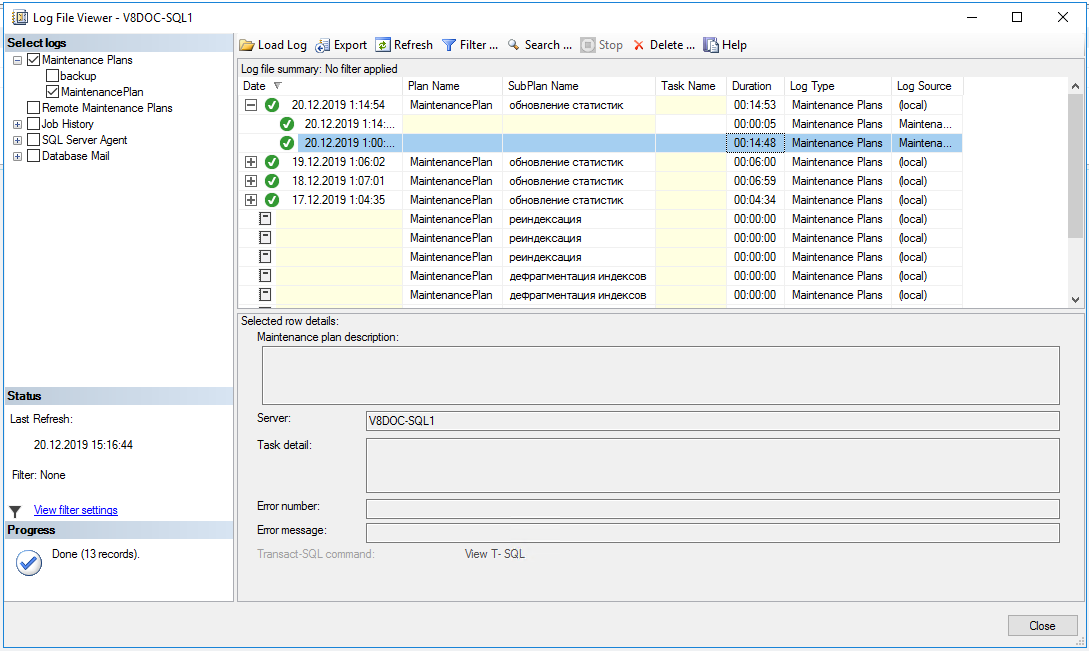
Task: Click the Help book icon
Action: [x=710, y=45]
